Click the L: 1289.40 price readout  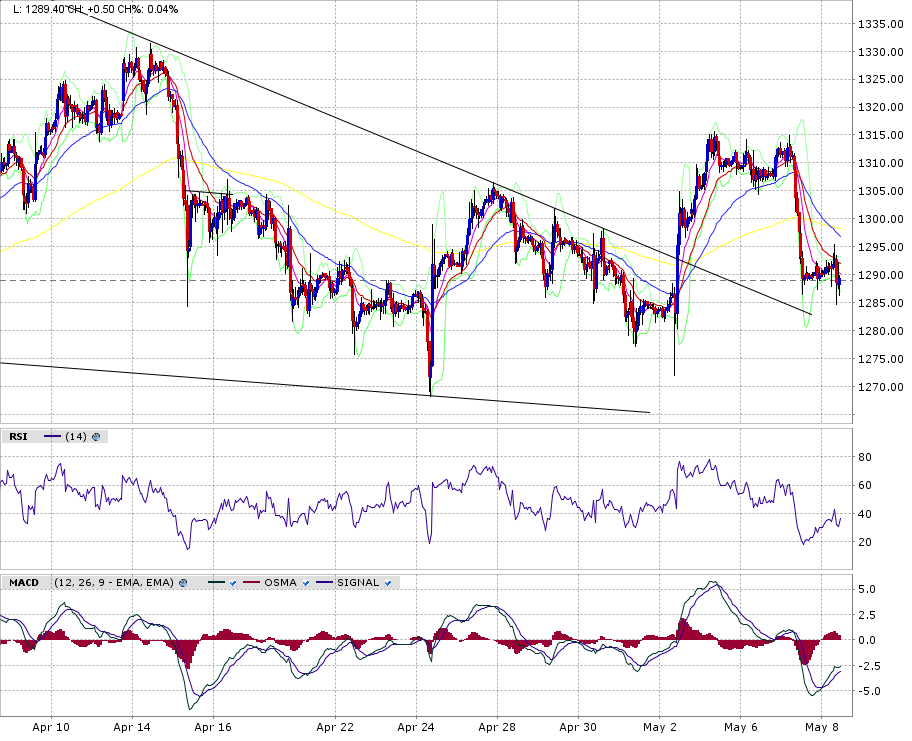click(38, 9)
